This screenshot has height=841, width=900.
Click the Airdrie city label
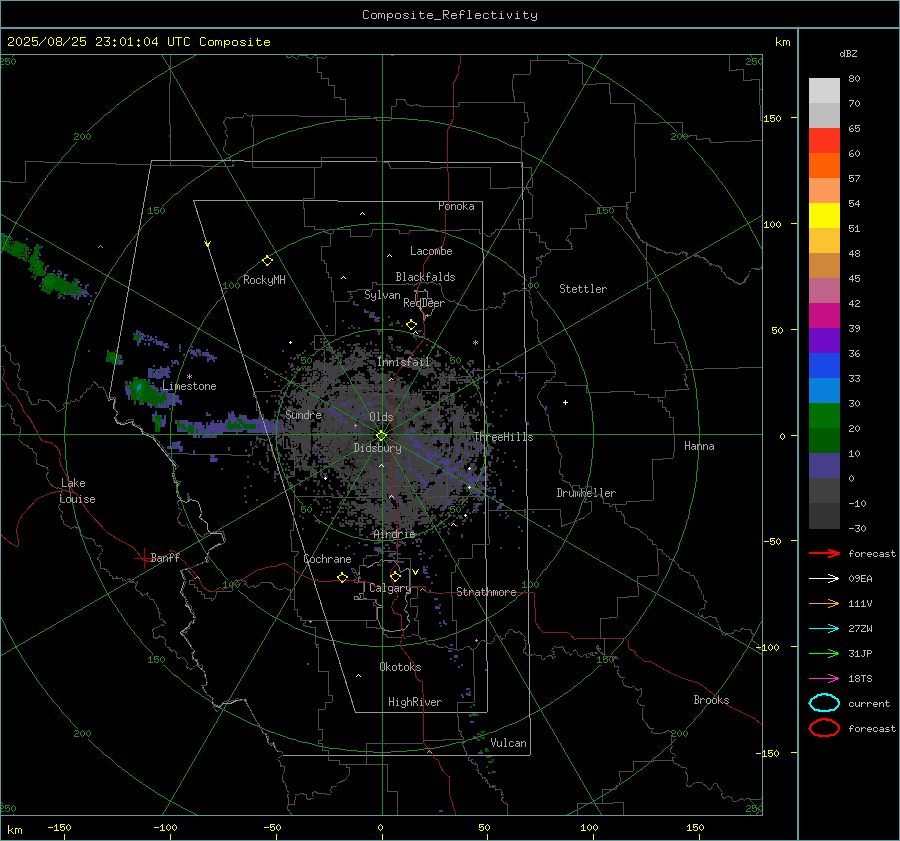(x=394, y=534)
